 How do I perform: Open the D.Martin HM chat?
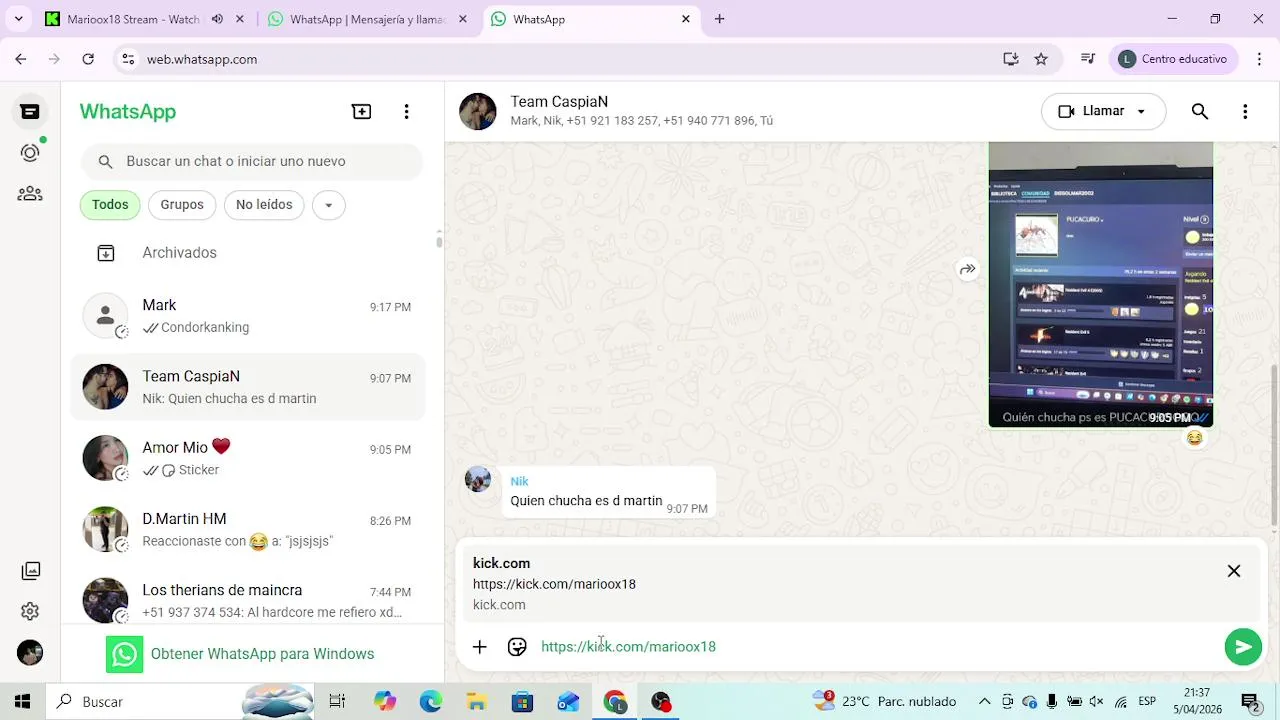tap(247, 530)
